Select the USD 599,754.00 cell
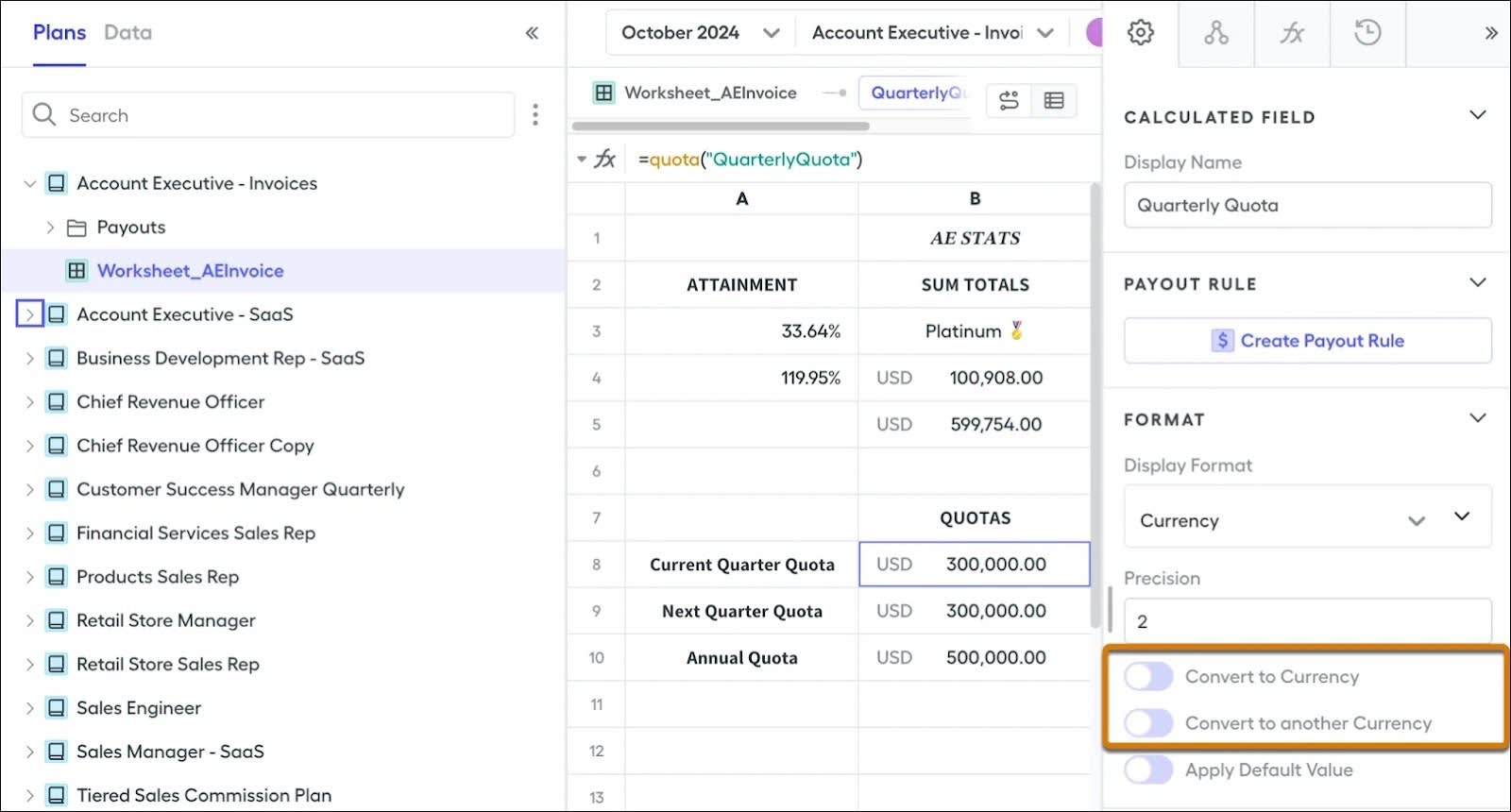The width and height of the screenshot is (1511, 812). [x=975, y=425]
